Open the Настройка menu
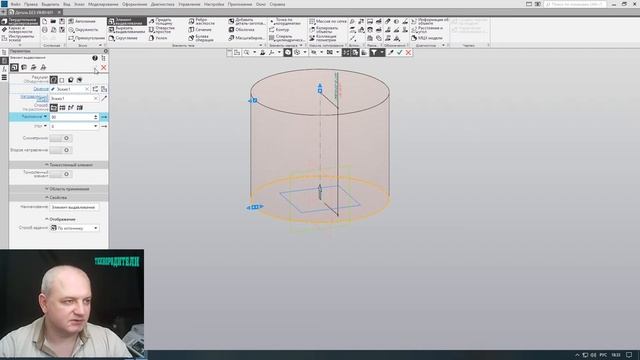This screenshot has width=640, height=360. click(214, 4)
